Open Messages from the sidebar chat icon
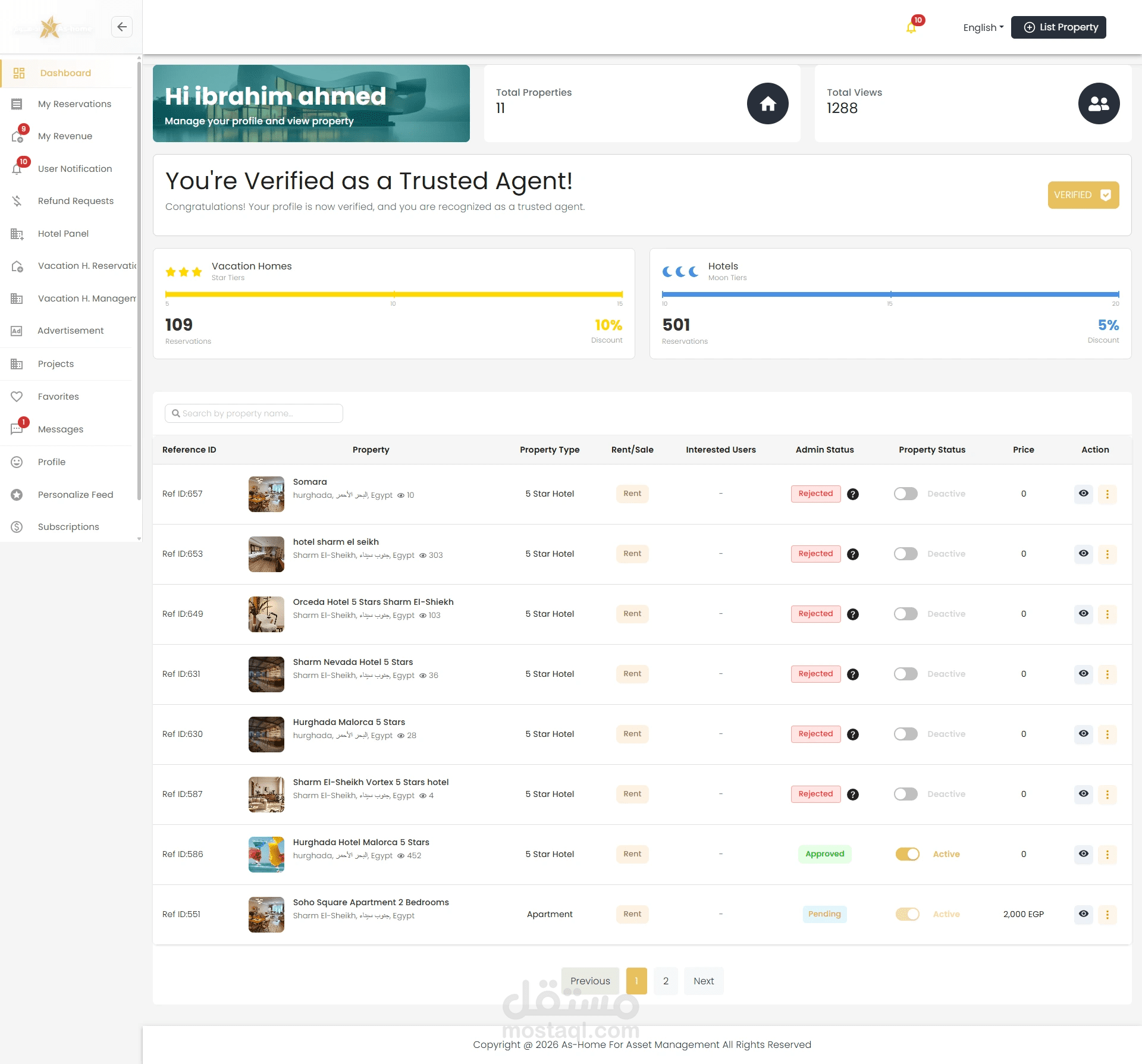The image size is (1142, 1064). [17, 429]
